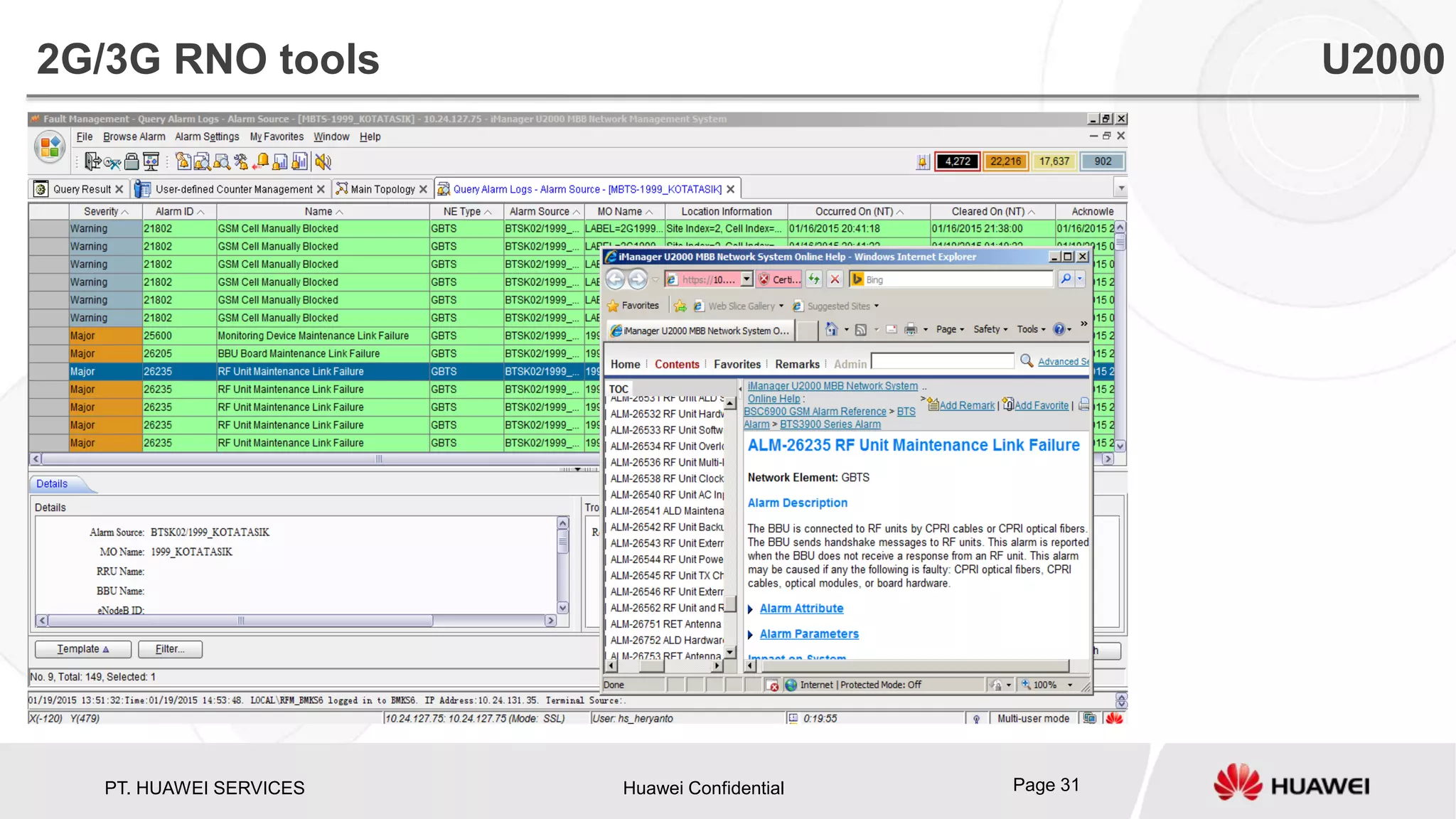Open the IE Safety menu dropdown
1456x819 pixels.
(x=990, y=330)
